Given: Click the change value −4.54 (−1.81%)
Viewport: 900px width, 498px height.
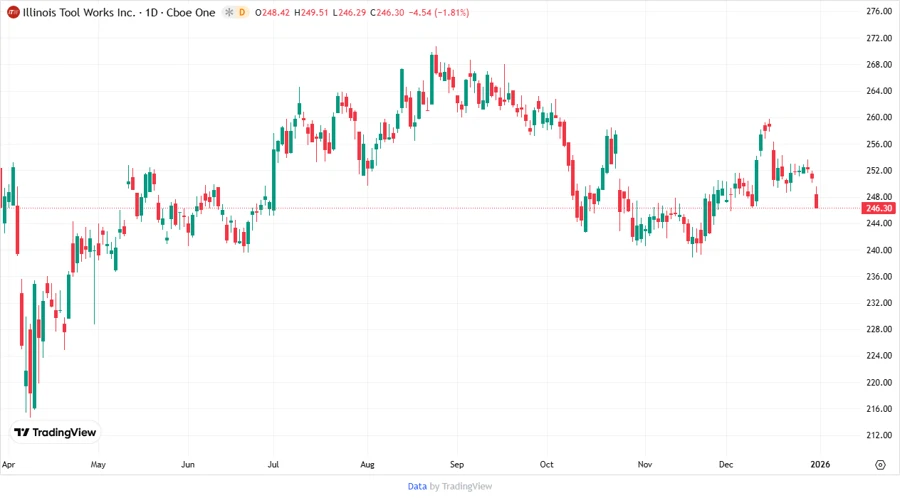Looking at the screenshot, I should tap(439, 13).
